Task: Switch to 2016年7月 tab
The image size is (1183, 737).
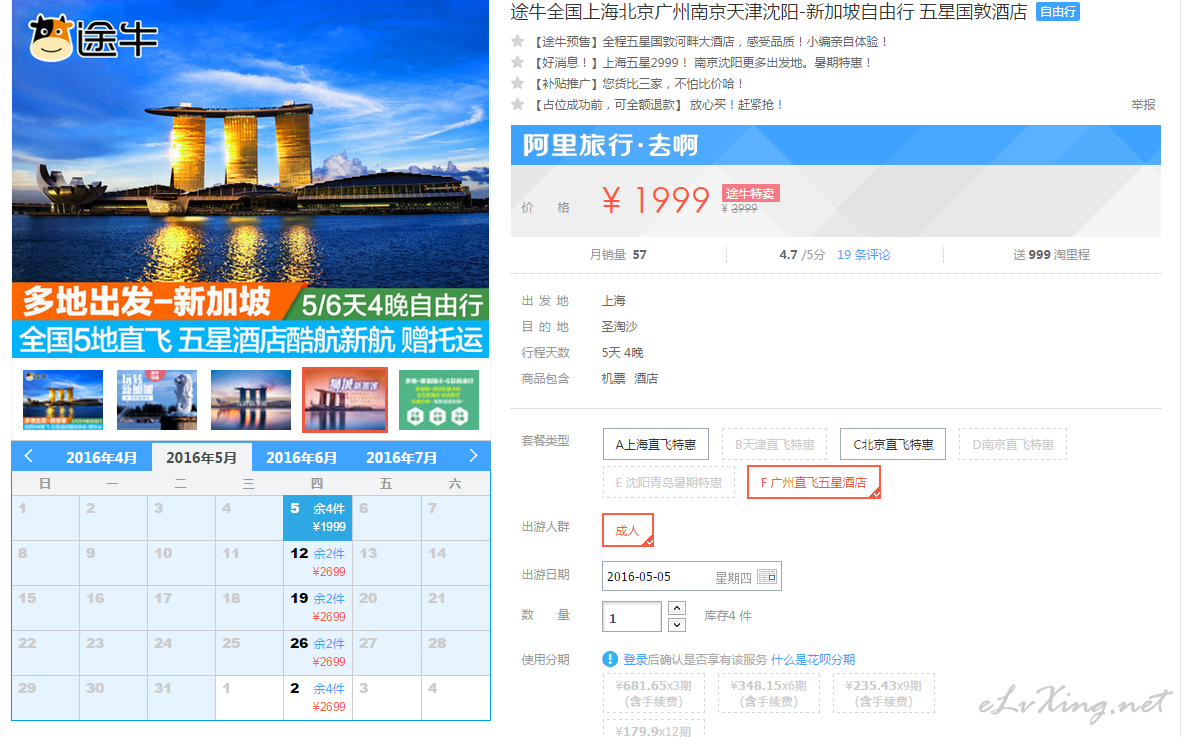Action: [x=401, y=457]
